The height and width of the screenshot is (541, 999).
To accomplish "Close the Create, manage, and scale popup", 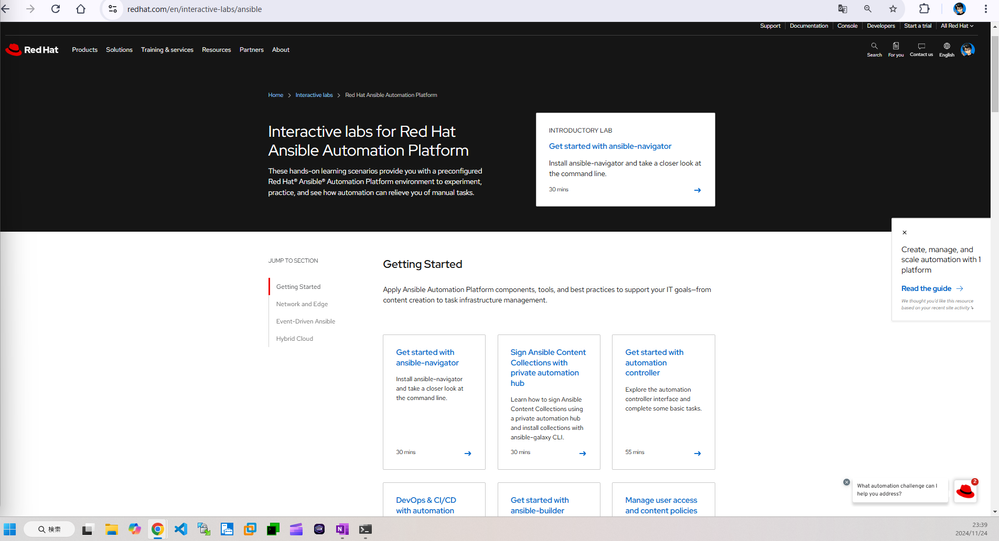I will [x=905, y=232].
